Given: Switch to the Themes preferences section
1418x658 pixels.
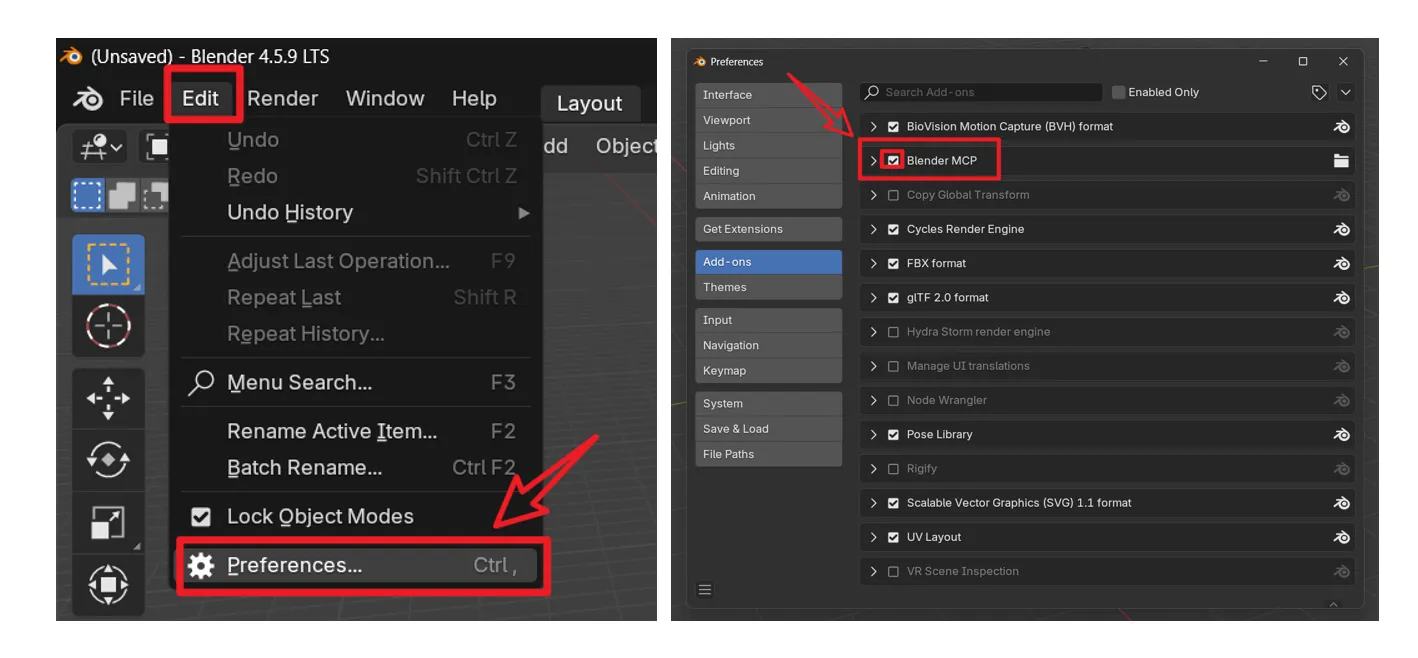Looking at the screenshot, I should [x=768, y=287].
